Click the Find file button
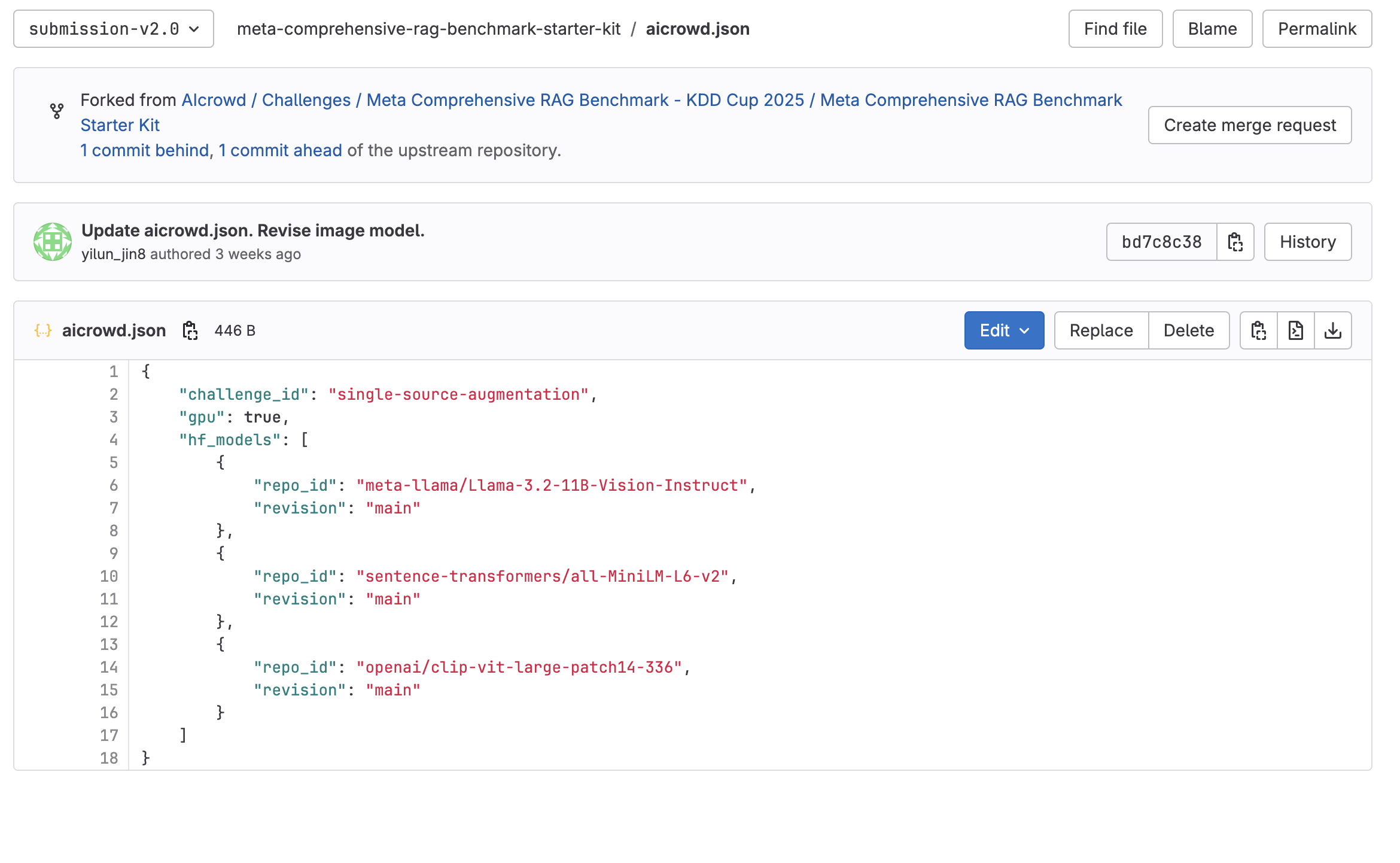Image resolution: width=1400 pixels, height=863 pixels. [x=1115, y=29]
